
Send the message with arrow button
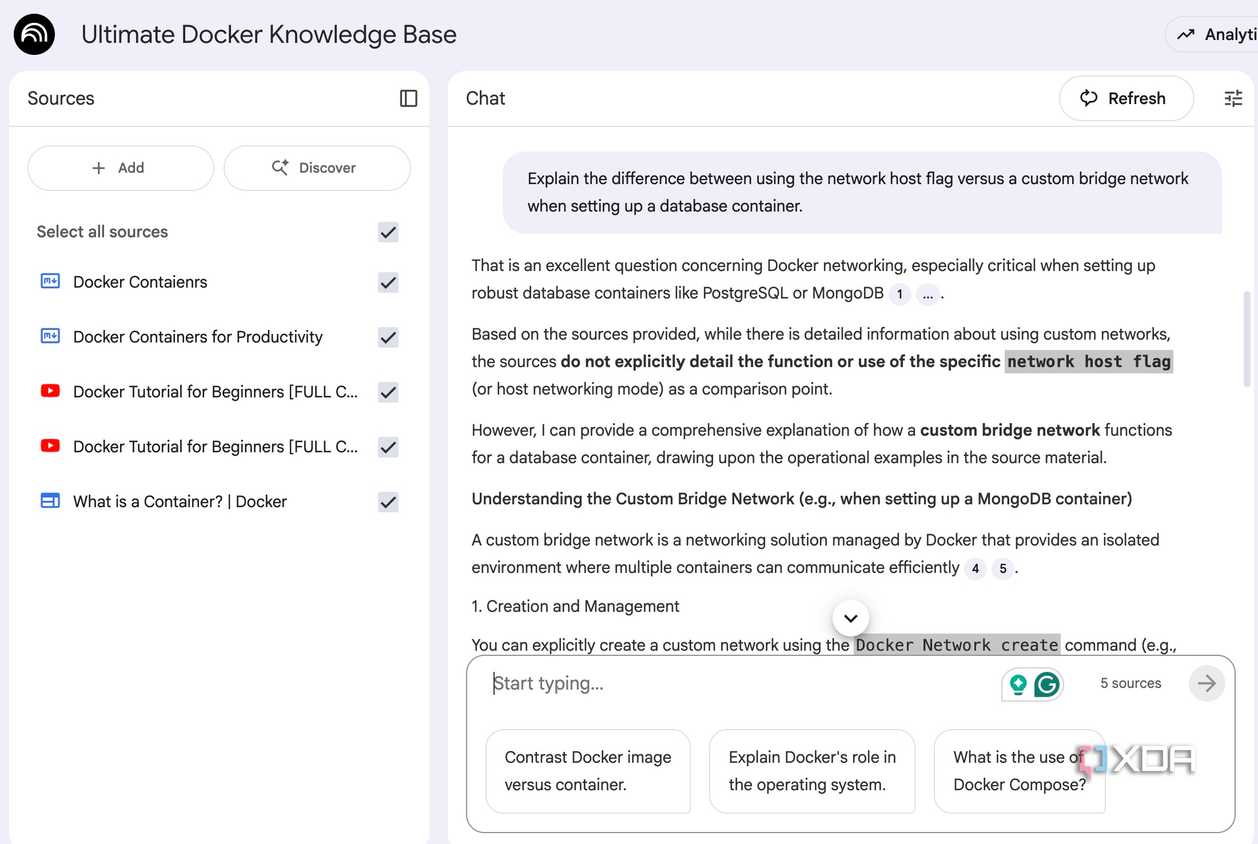pos(1207,683)
